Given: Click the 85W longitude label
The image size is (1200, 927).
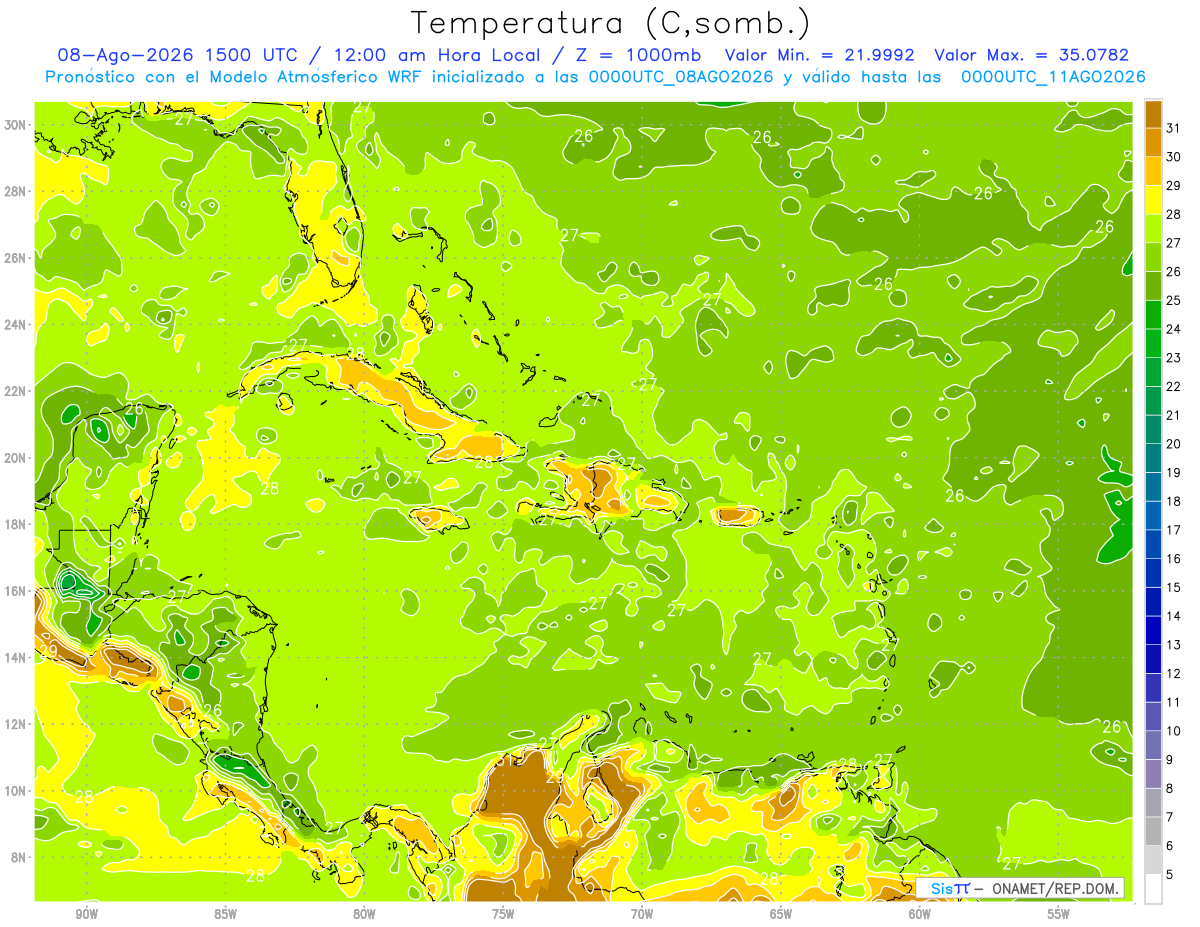Looking at the screenshot, I should point(225,913).
